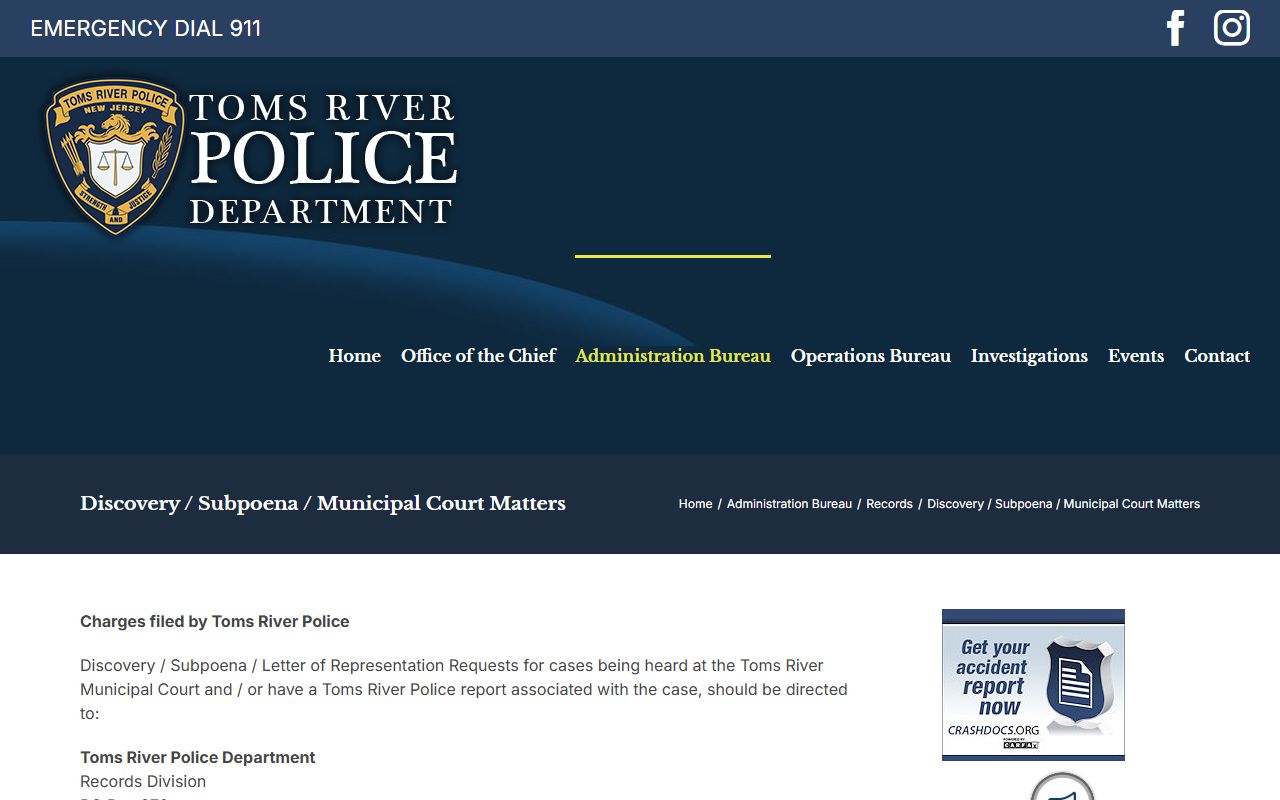Follow the Administration Bureau breadcrumb link
The image size is (1280, 800).
click(x=789, y=504)
